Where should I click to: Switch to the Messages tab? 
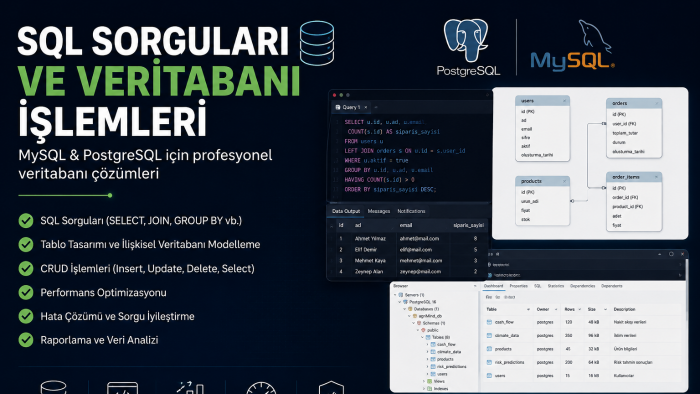[379, 211]
